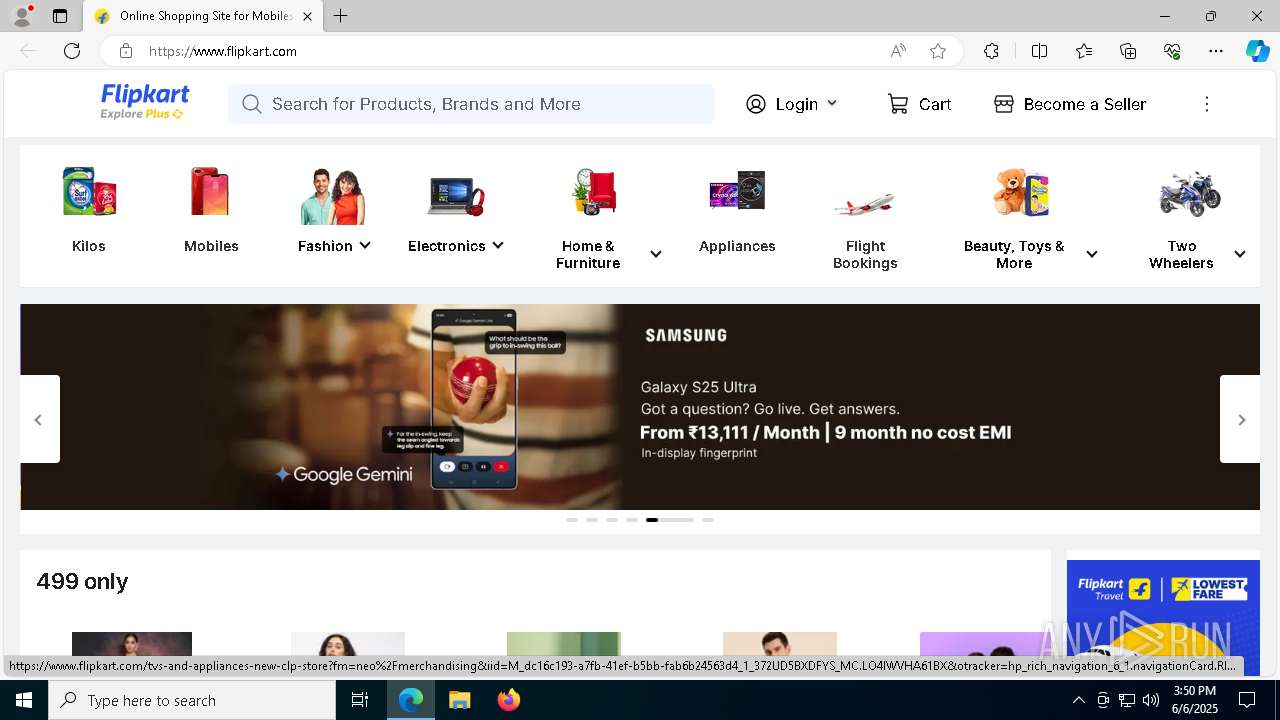Open the Two Wheelers motorcycle icon
1280x720 pixels.
tap(1190, 193)
